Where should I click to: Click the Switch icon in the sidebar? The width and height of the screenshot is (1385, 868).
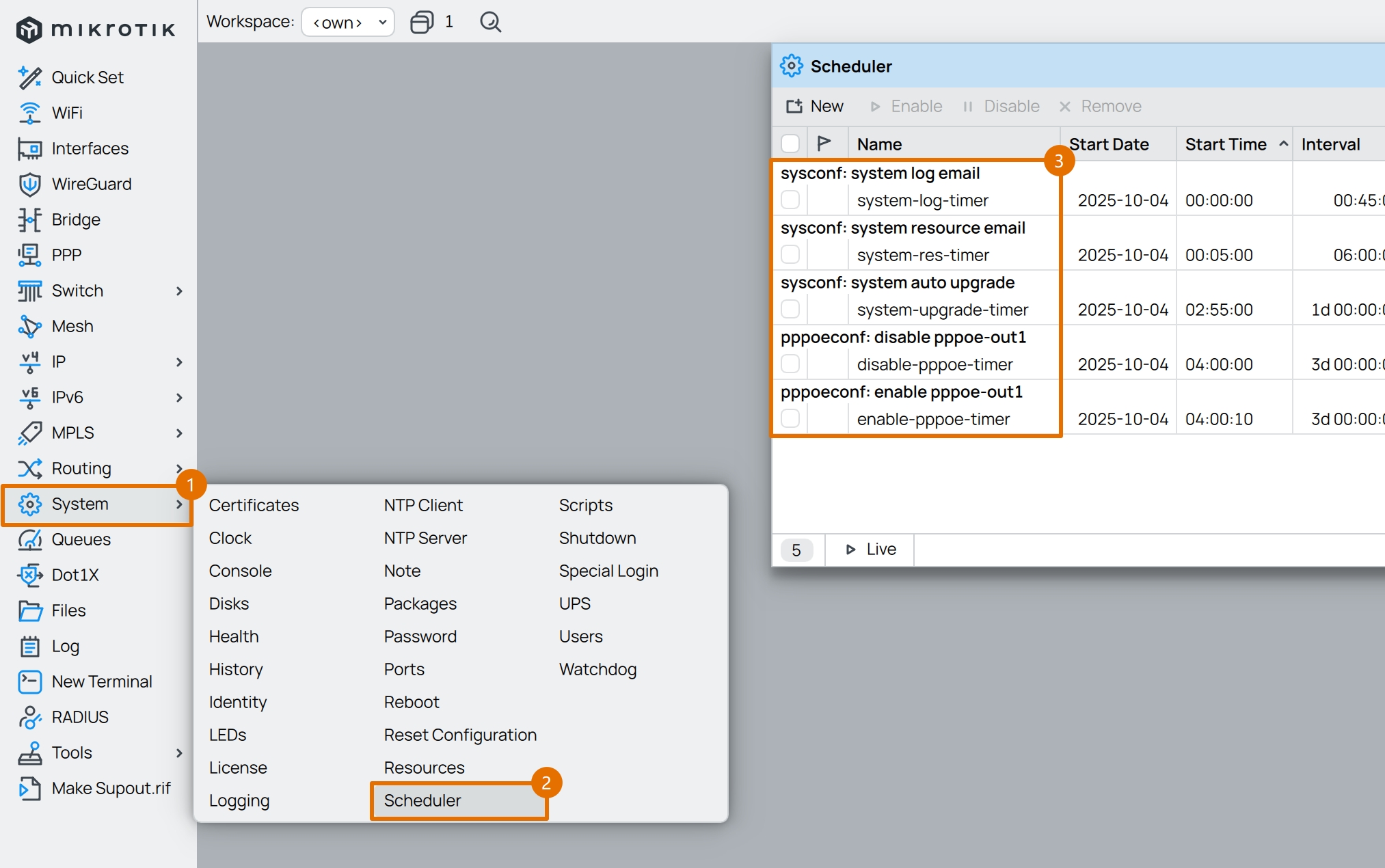click(30, 290)
